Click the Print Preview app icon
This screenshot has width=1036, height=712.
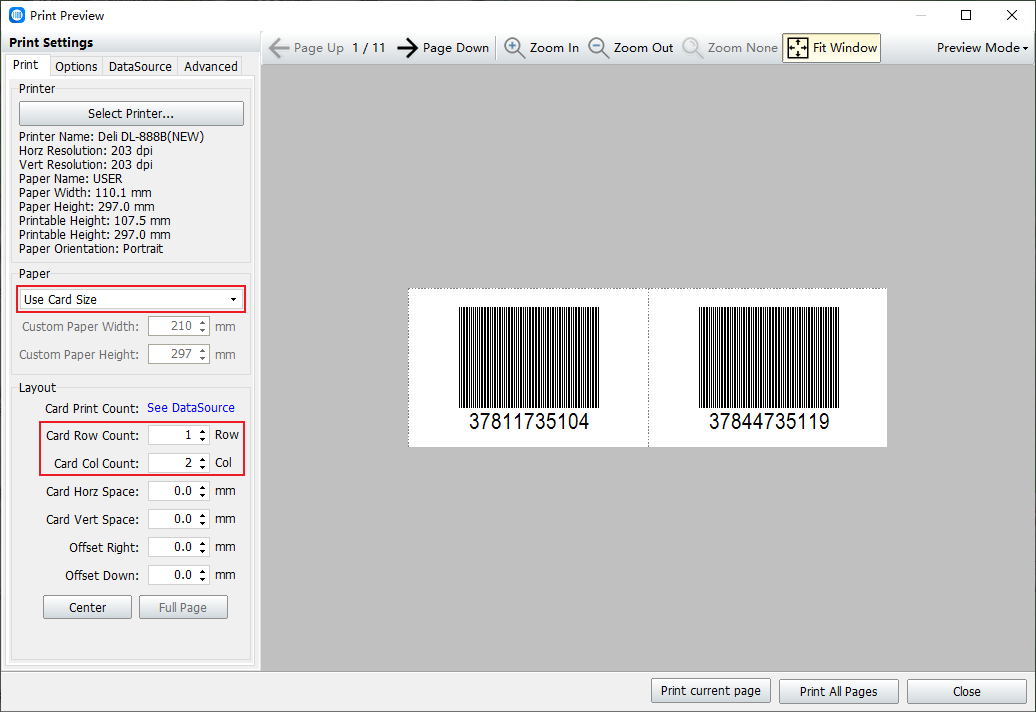pyautogui.click(x=17, y=15)
